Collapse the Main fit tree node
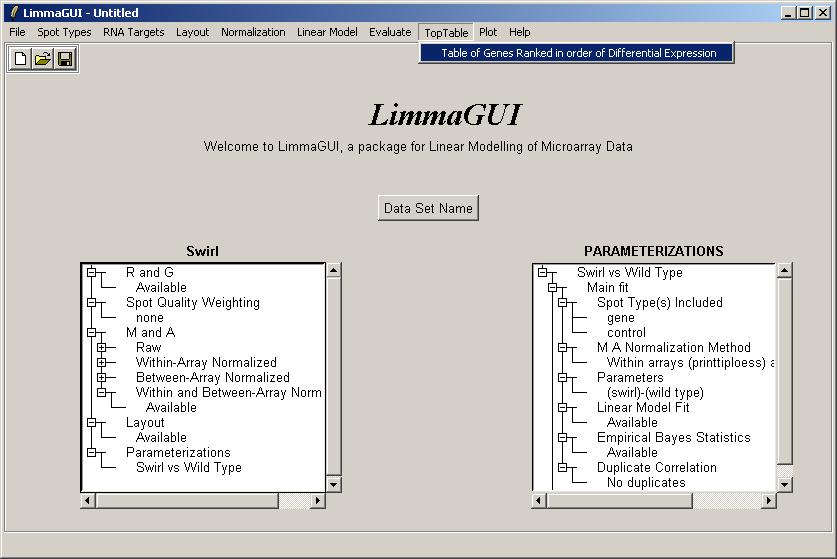 [553, 288]
